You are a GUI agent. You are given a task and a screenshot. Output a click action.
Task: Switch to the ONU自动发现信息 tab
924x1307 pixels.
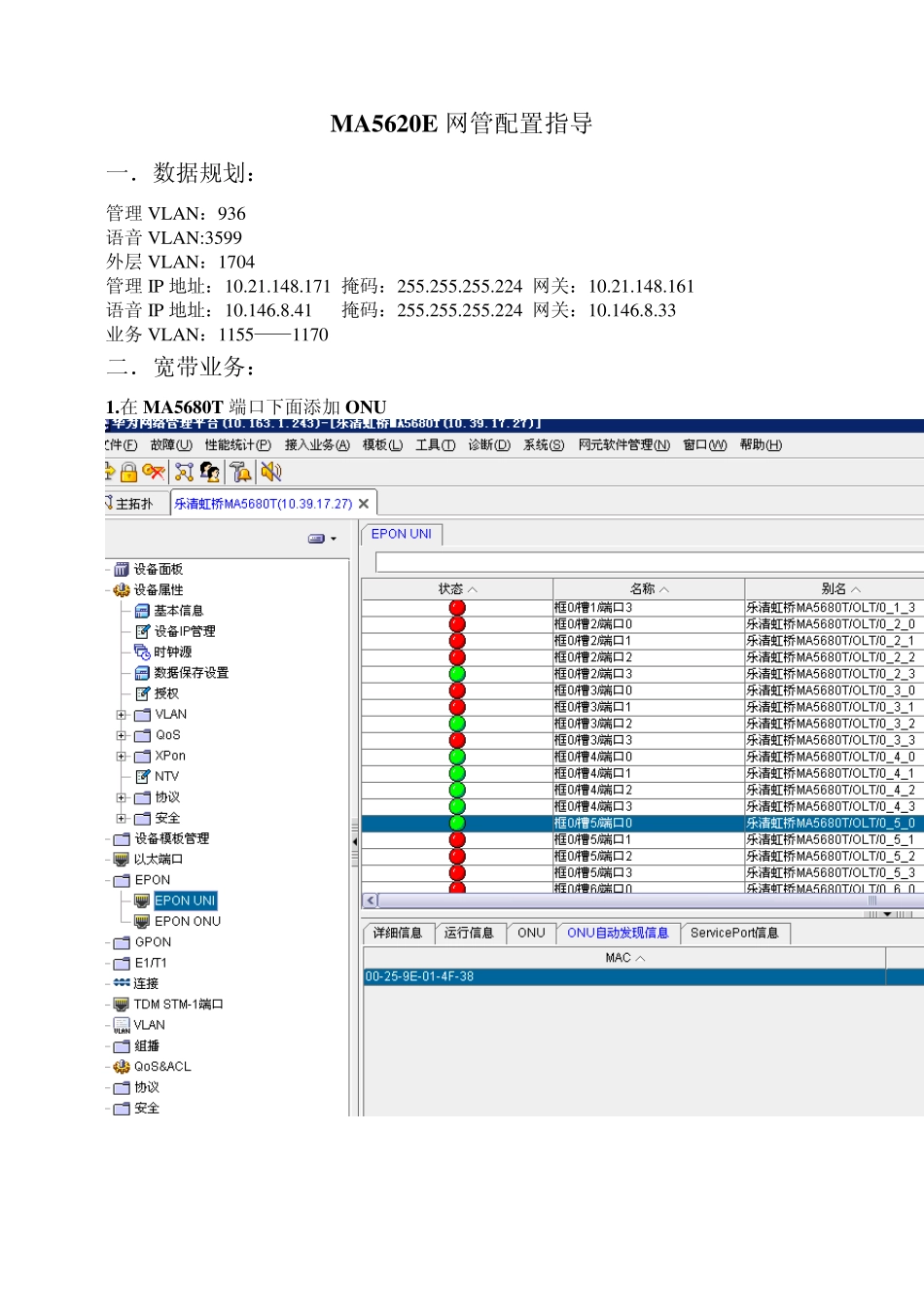pyautogui.click(x=618, y=934)
